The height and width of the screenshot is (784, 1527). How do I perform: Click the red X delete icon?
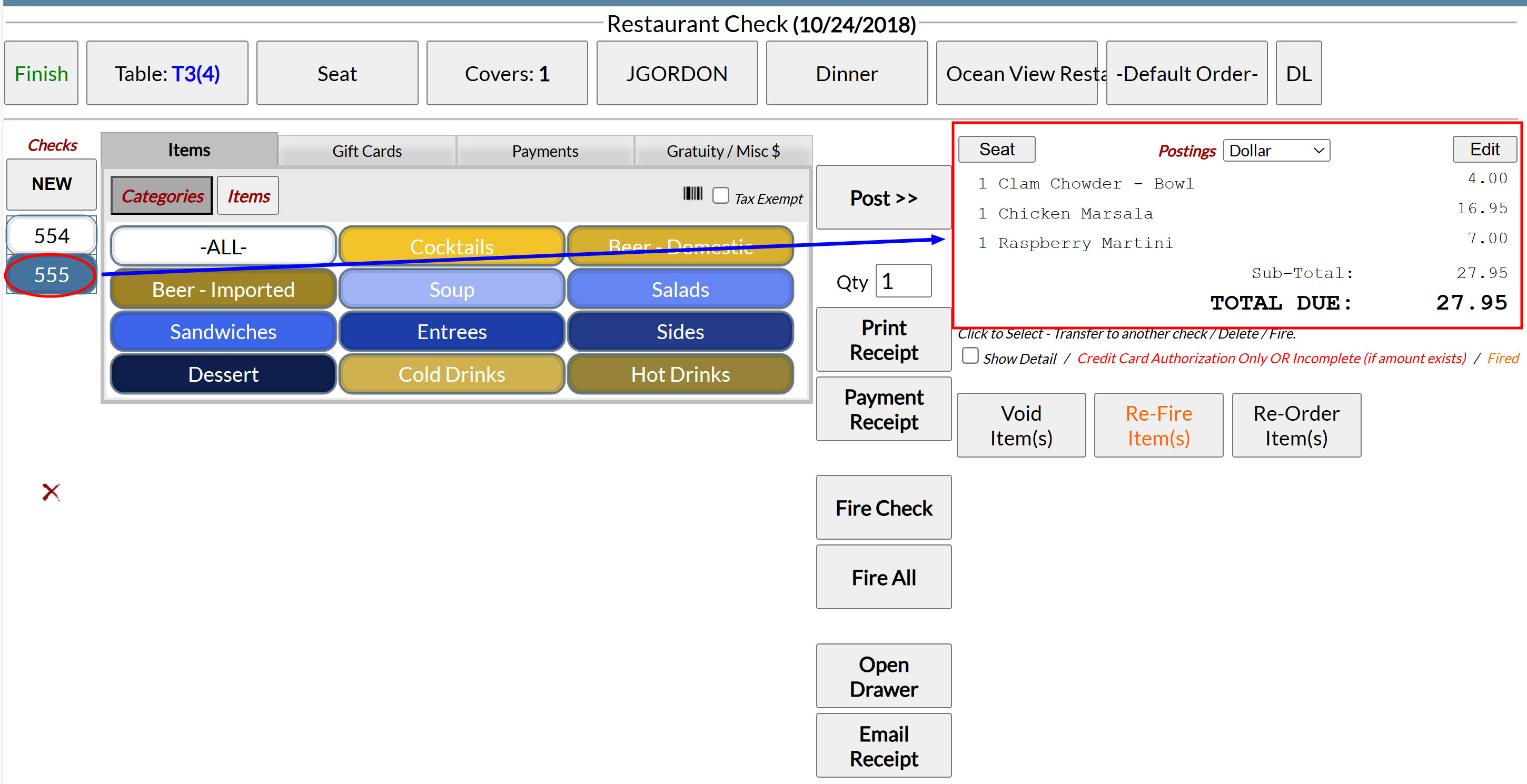(51, 492)
